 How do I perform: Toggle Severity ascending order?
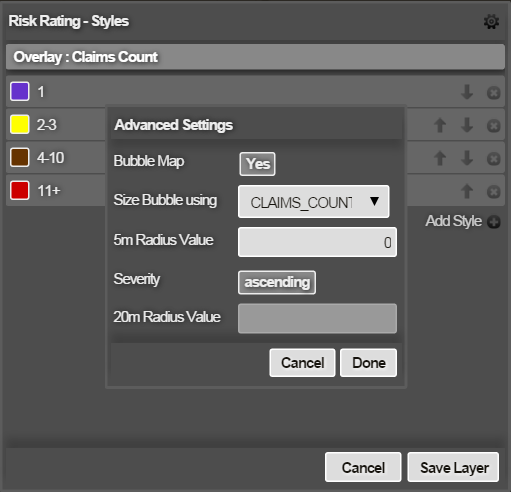pyautogui.click(x=277, y=282)
